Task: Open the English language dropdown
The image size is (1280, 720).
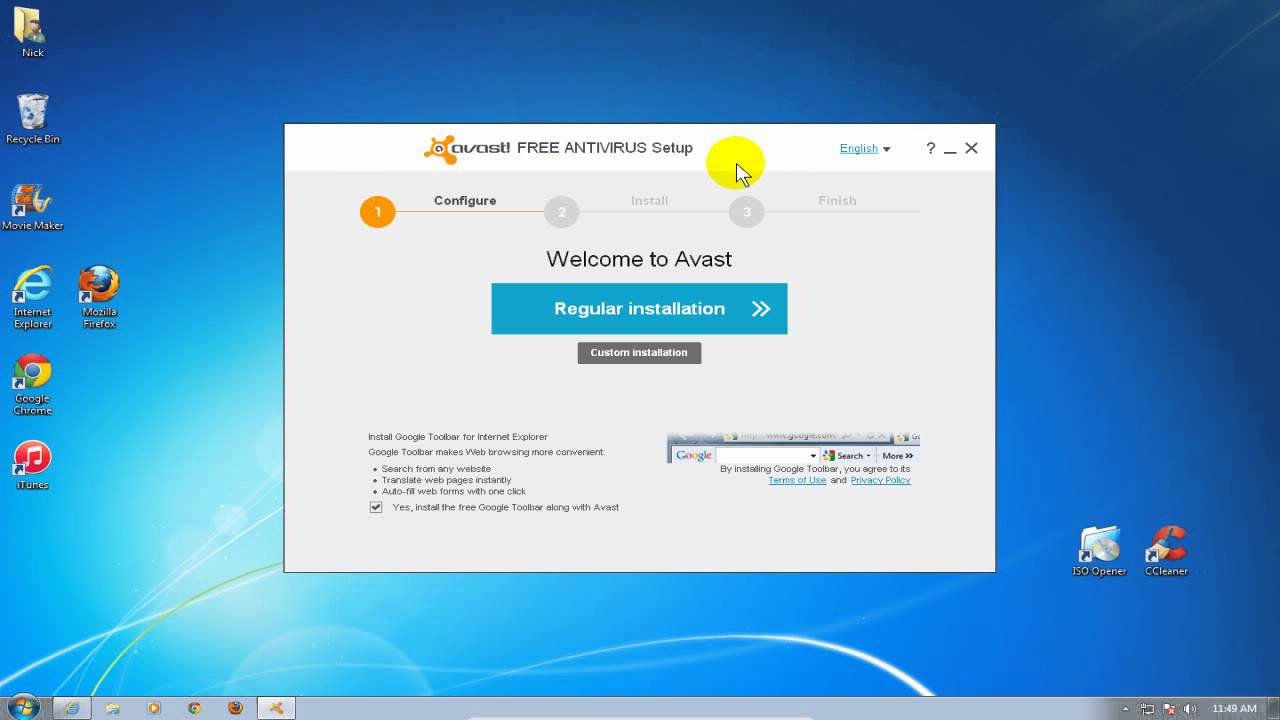Action: tap(865, 148)
